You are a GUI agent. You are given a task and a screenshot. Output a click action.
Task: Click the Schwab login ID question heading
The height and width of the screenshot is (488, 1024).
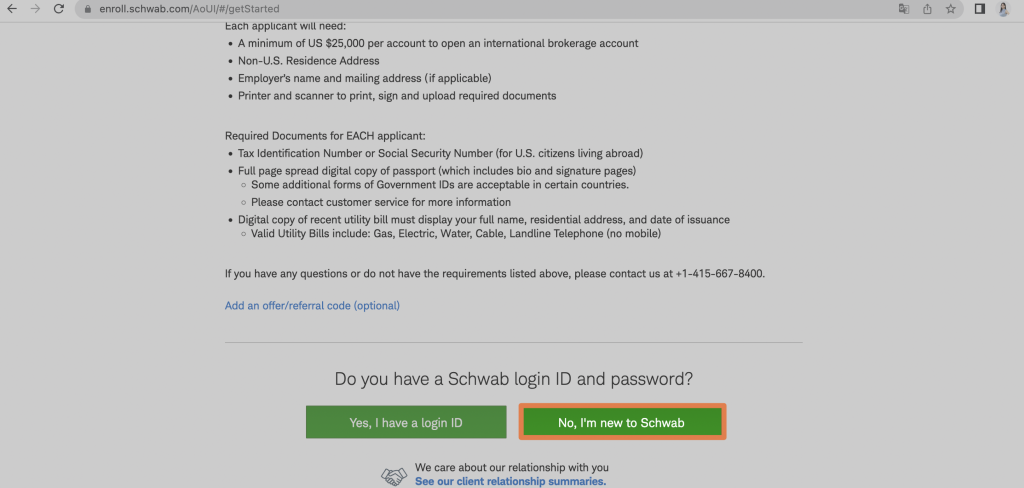pyautogui.click(x=514, y=379)
